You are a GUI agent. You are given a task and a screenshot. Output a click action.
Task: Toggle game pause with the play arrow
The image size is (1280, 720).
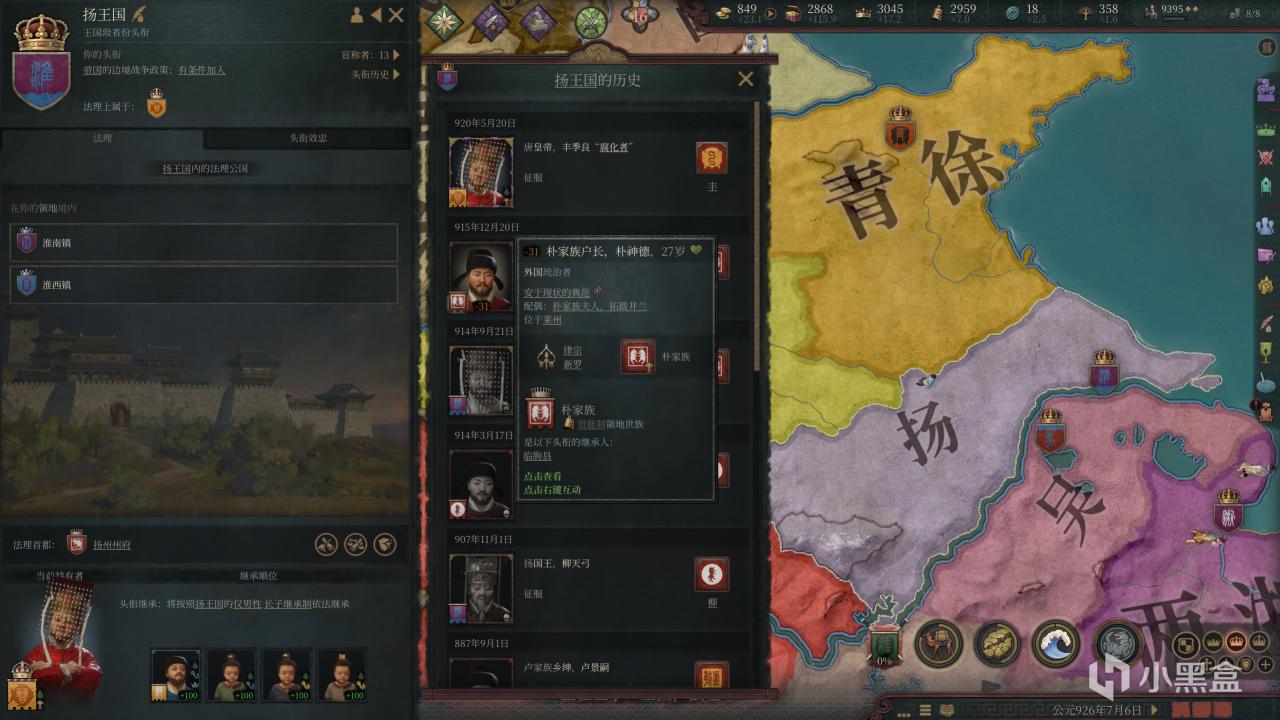[1156, 709]
